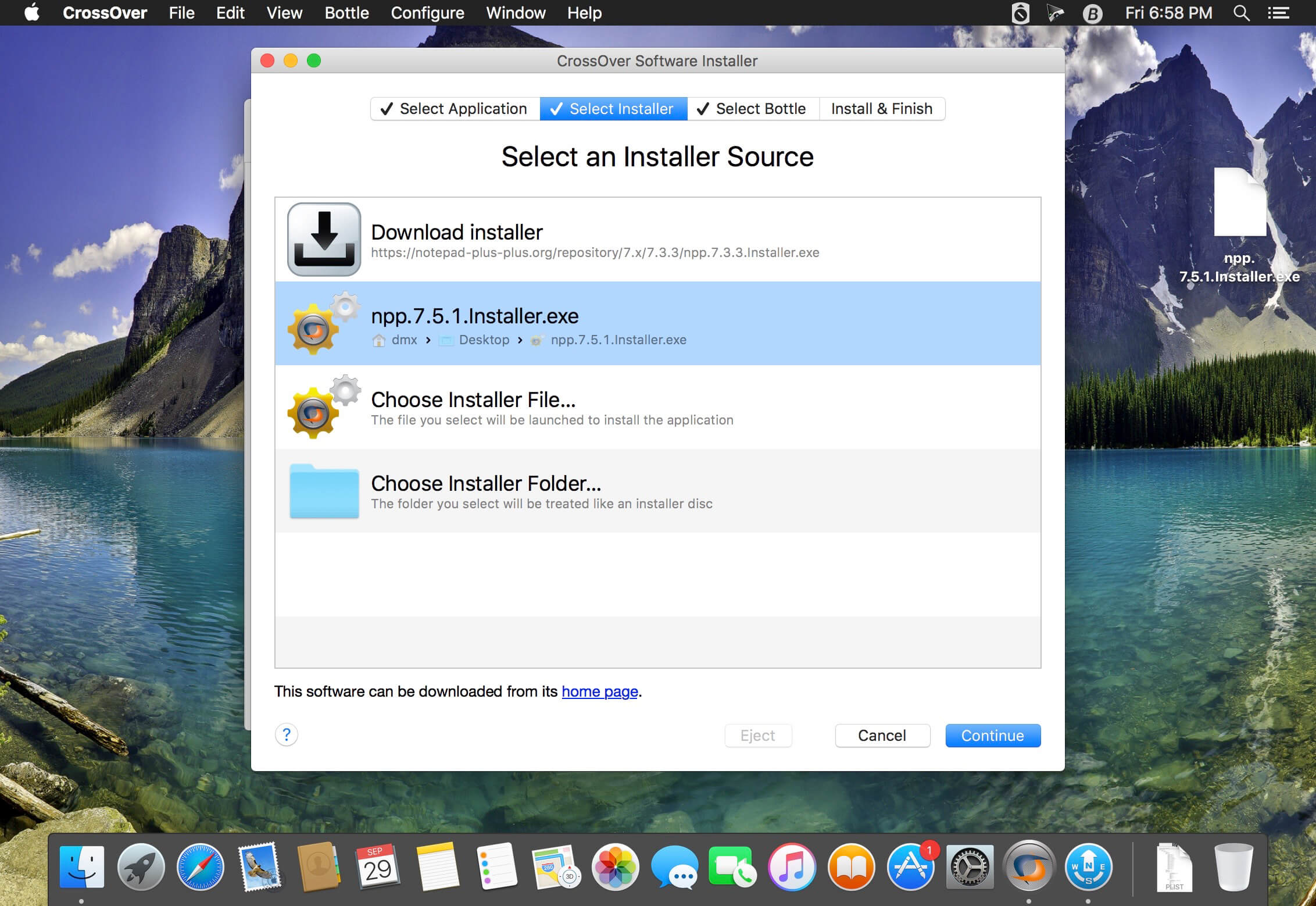The width and height of the screenshot is (1316, 906).
Task: Open the help question mark button
Action: point(287,735)
